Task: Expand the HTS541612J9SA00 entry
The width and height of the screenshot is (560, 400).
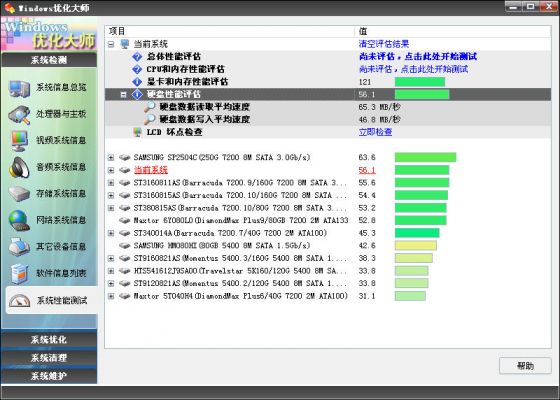Action: (x=111, y=271)
